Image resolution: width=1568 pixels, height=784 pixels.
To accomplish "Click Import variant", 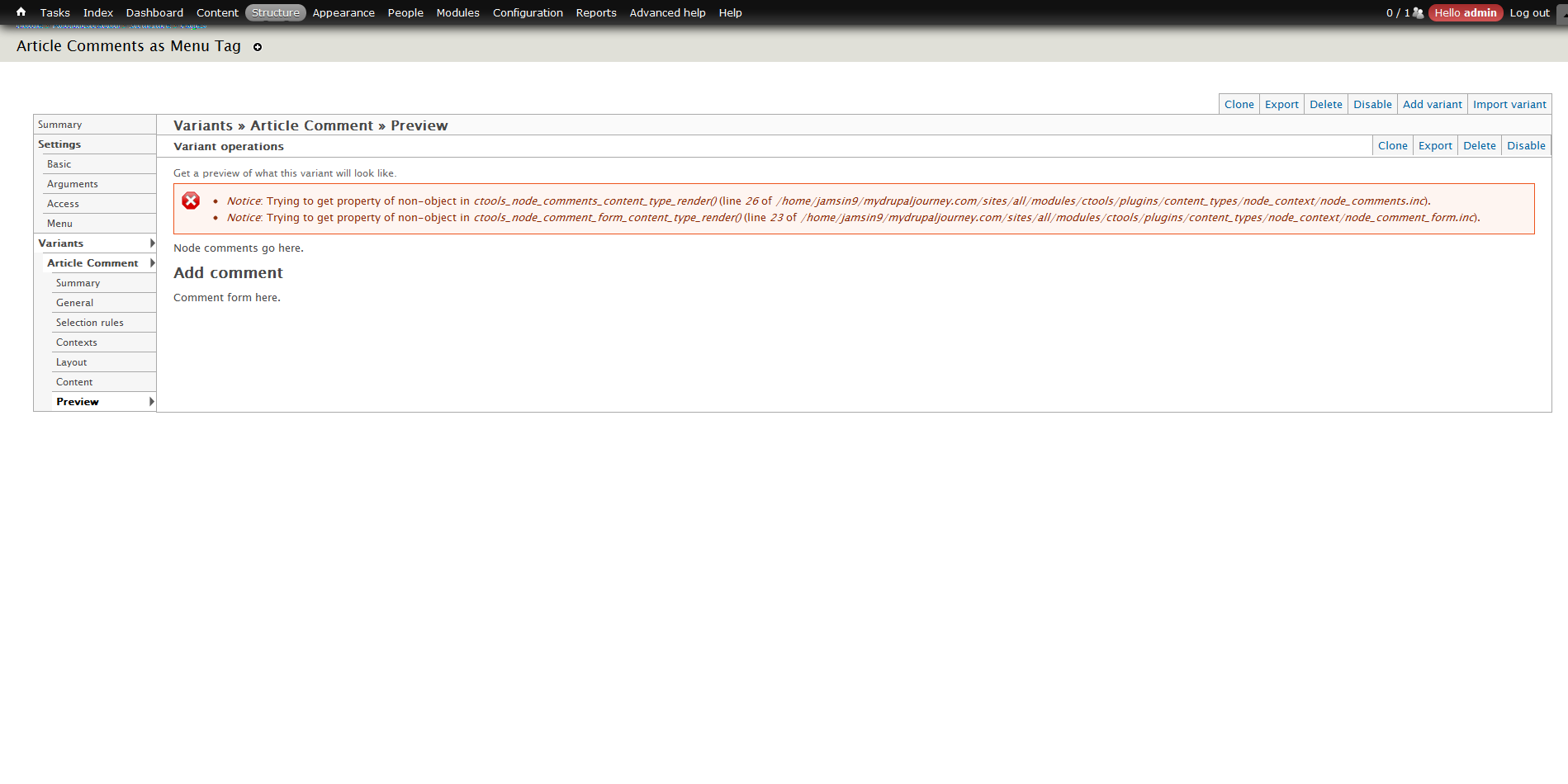I will tap(1509, 104).
